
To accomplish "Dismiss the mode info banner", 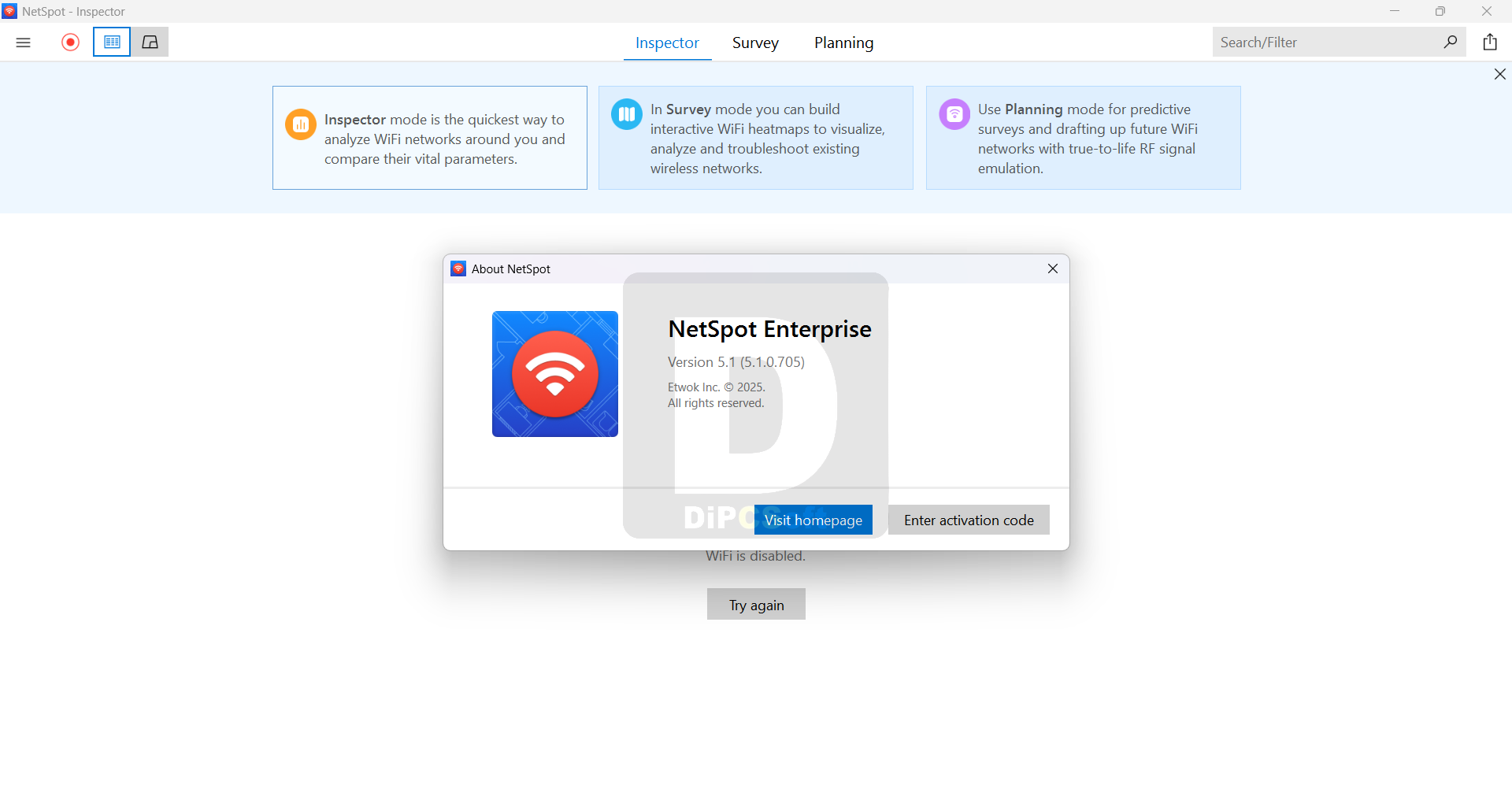I will coord(1500,74).
